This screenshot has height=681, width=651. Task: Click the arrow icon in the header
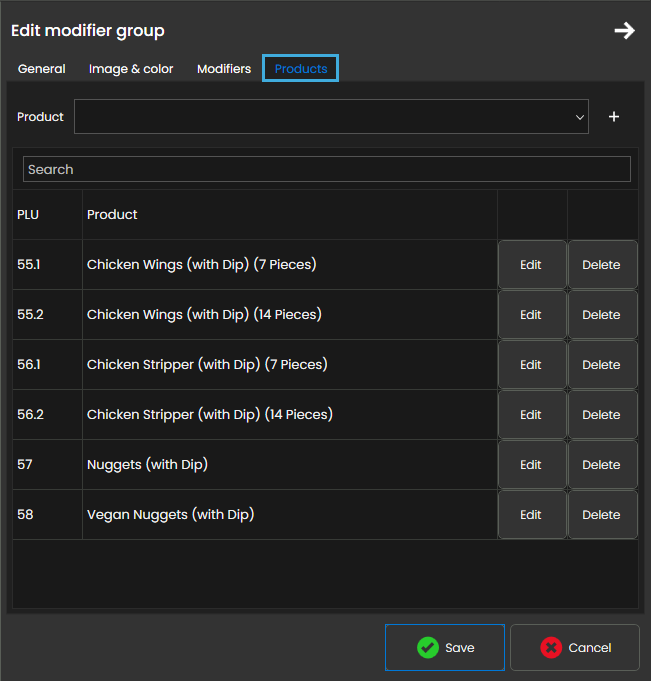pos(624,31)
